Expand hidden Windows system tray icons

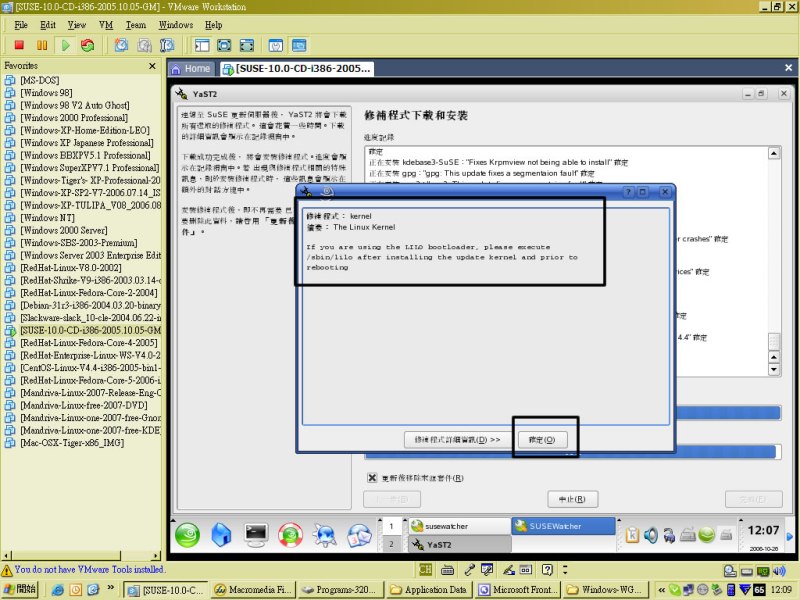coord(661,590)
